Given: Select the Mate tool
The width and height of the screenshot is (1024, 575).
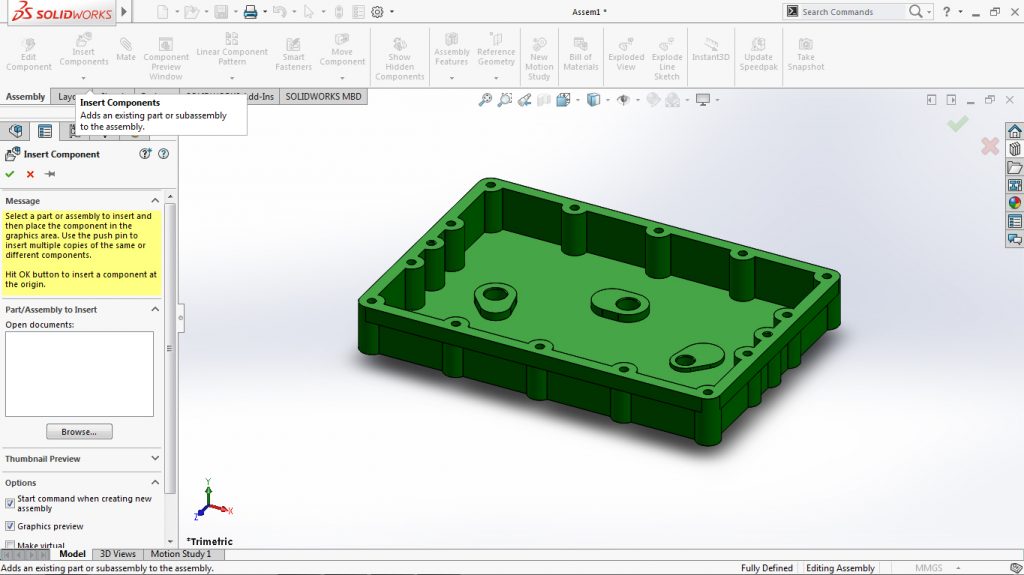Looking at the screenshot, I should (125, 48).
